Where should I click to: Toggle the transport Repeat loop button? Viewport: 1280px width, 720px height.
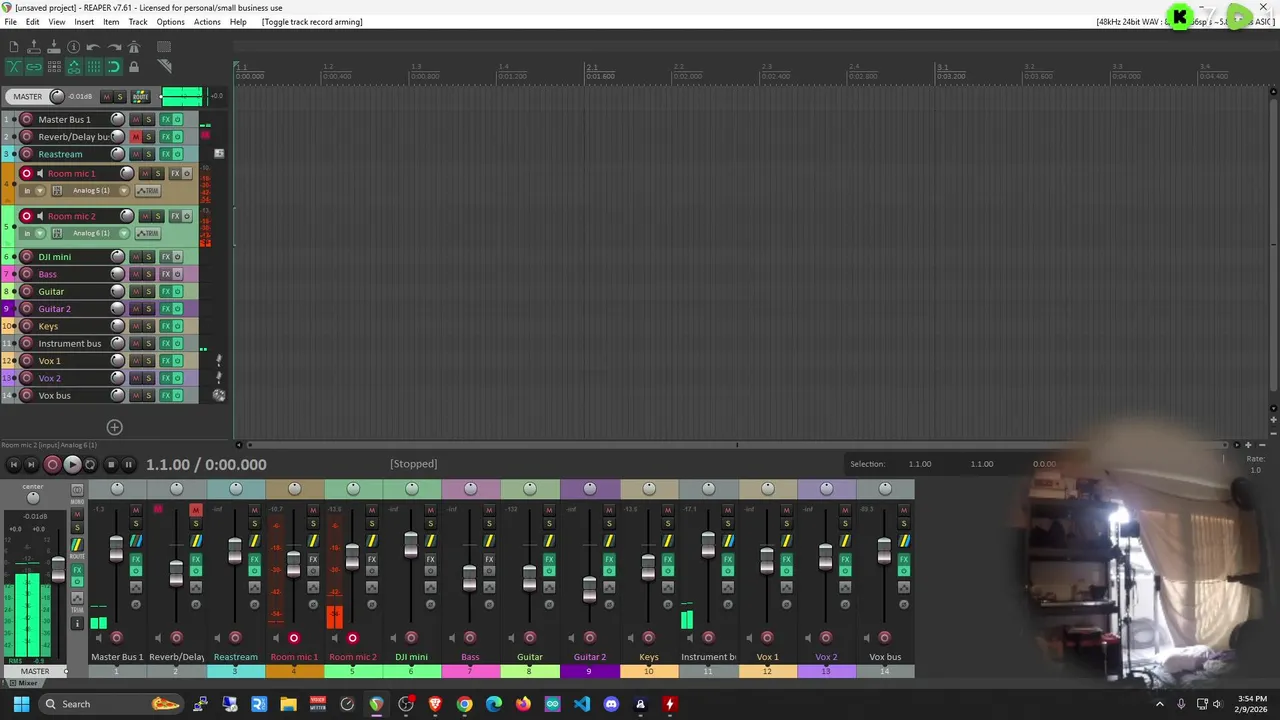(90, 465)
